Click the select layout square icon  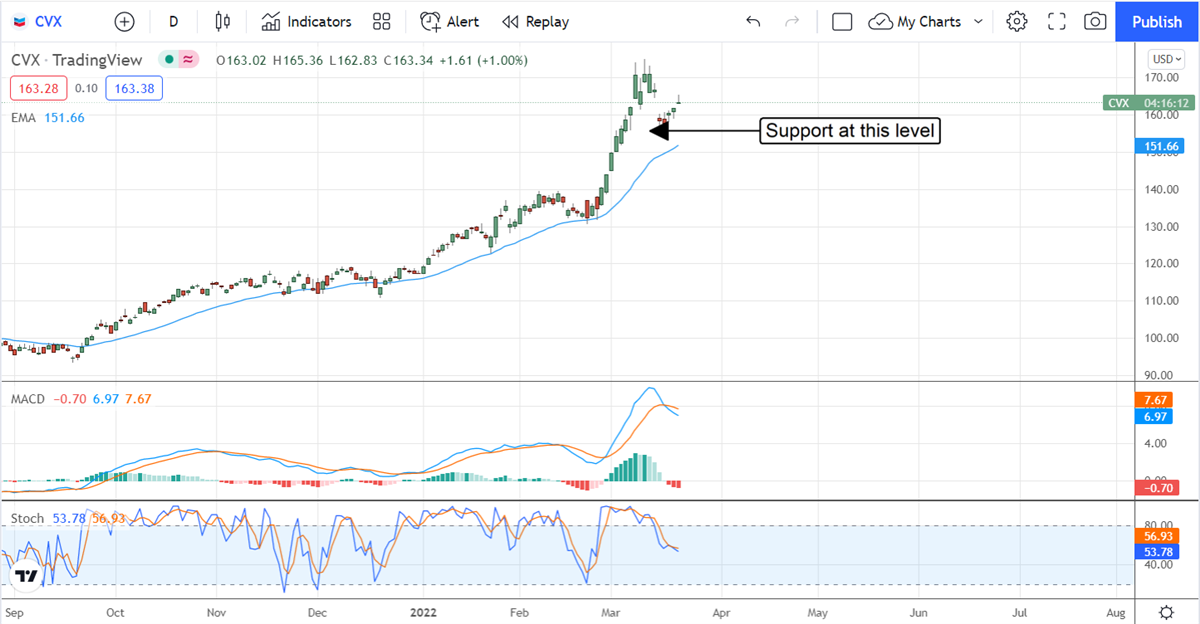tap(842, 21)
